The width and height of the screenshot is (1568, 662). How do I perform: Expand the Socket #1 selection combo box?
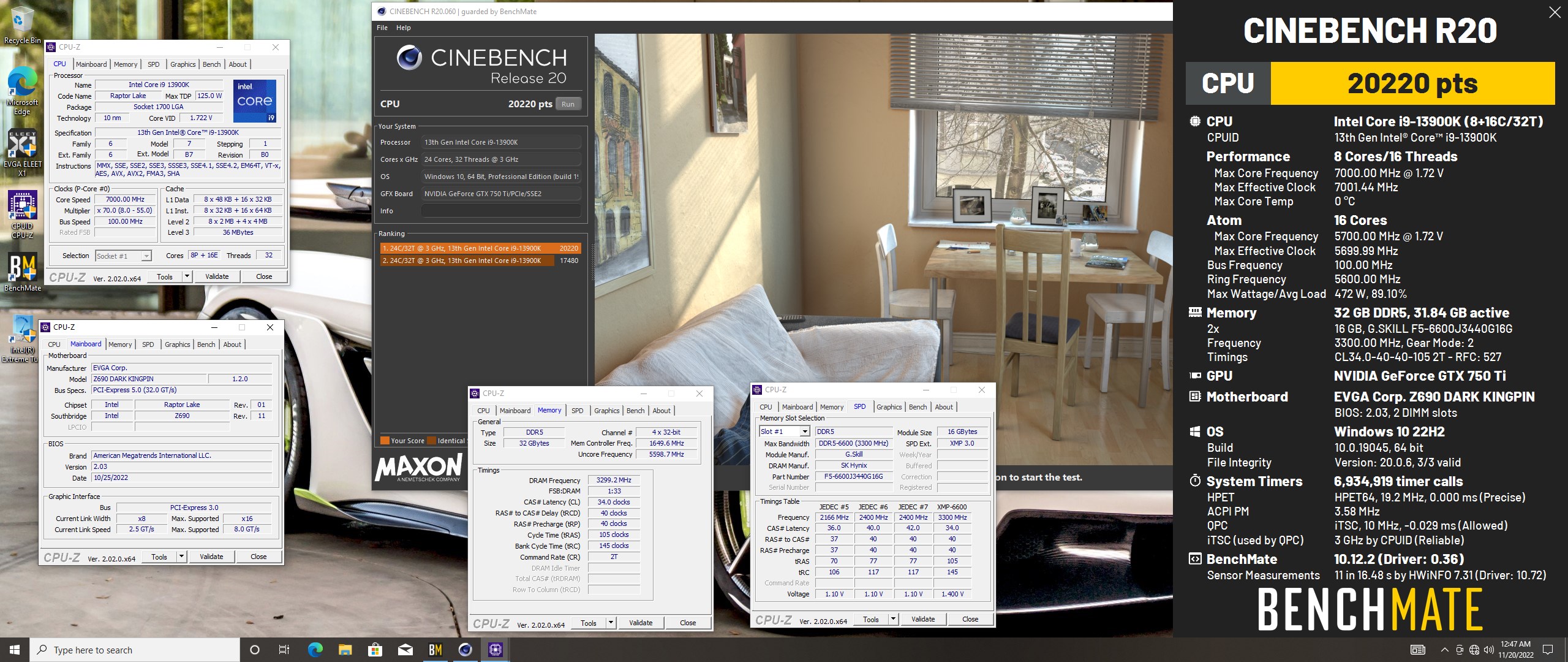(x=146, y=256)
